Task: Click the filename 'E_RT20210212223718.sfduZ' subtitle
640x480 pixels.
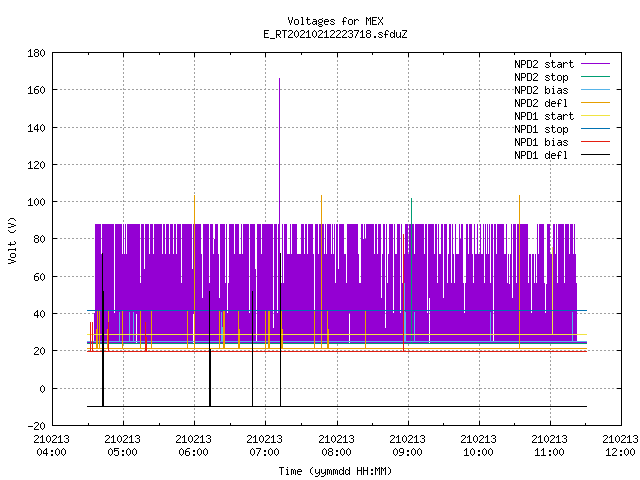Action: point(335,34)
